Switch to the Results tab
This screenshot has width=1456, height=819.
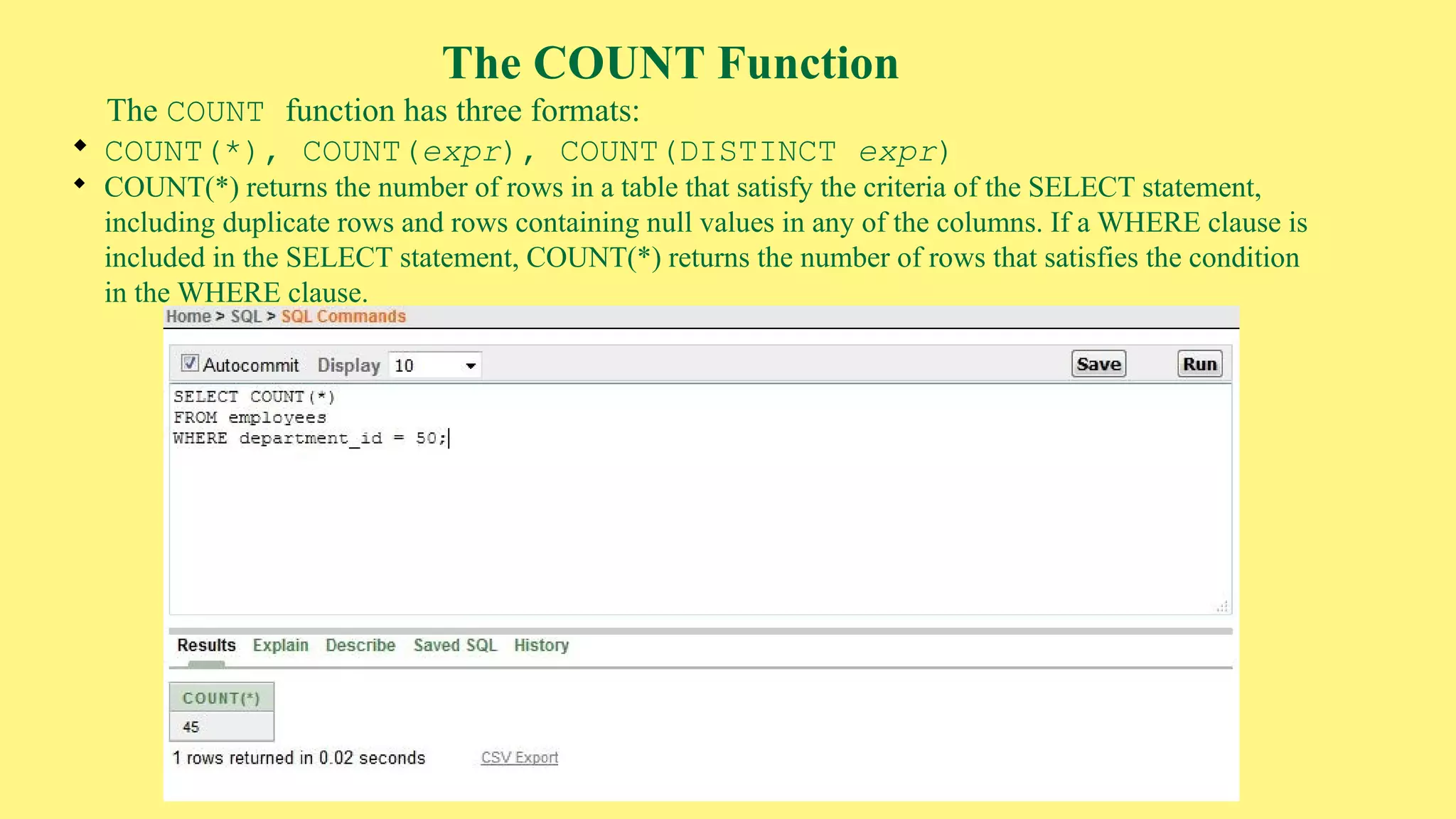pyautogui.click(x=206, y=646)
